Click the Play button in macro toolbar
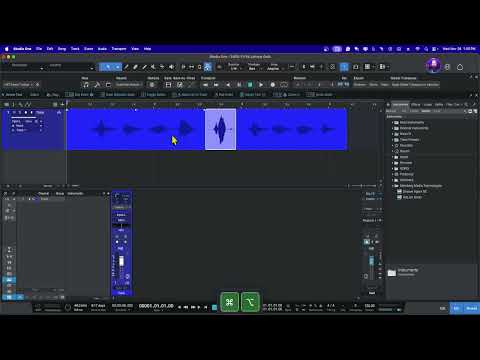 pos(261,85)
